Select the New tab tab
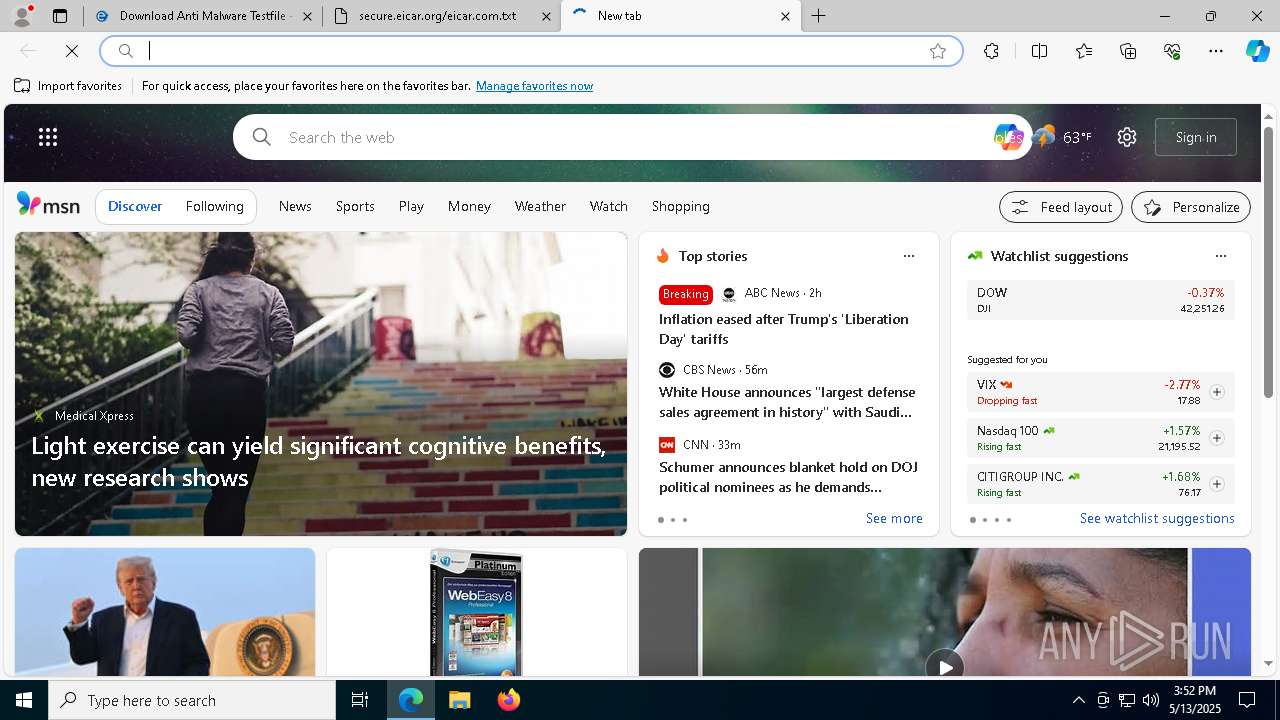This screenshot has height=720, width=1280. coord(681,16)
